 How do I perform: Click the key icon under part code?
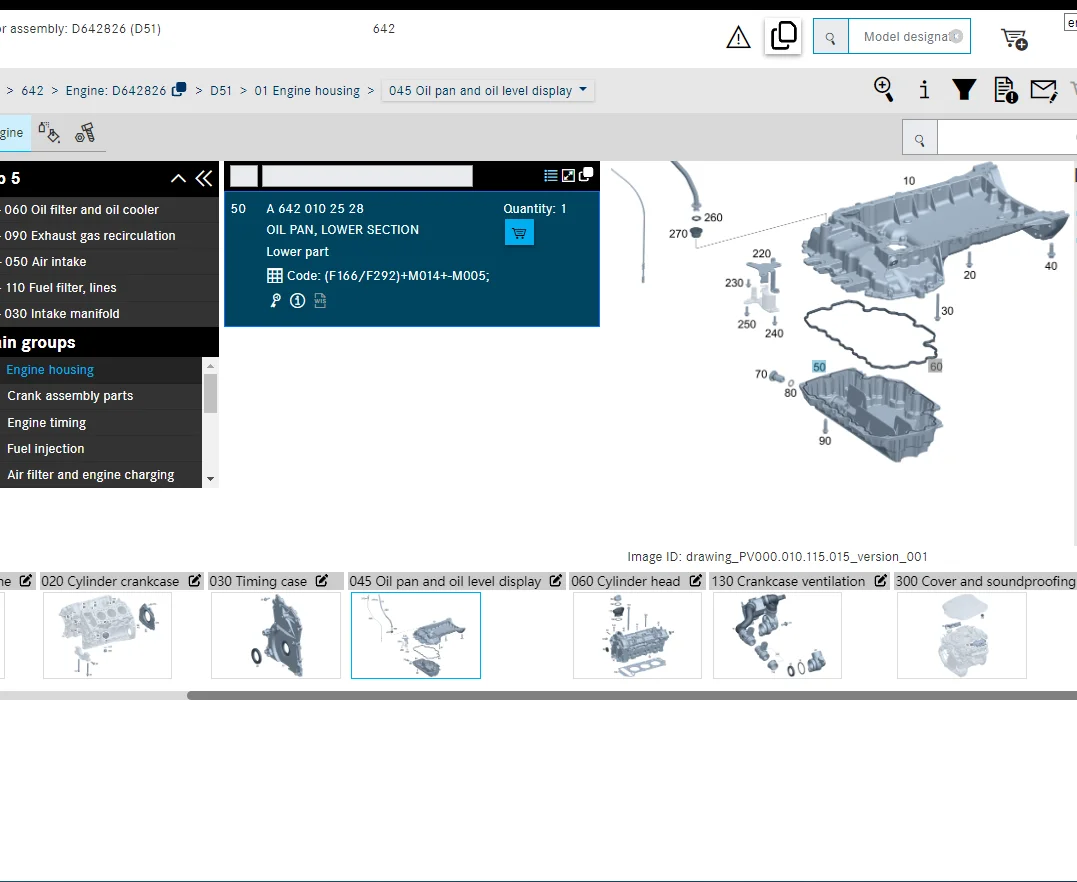(x=275, y=300)
